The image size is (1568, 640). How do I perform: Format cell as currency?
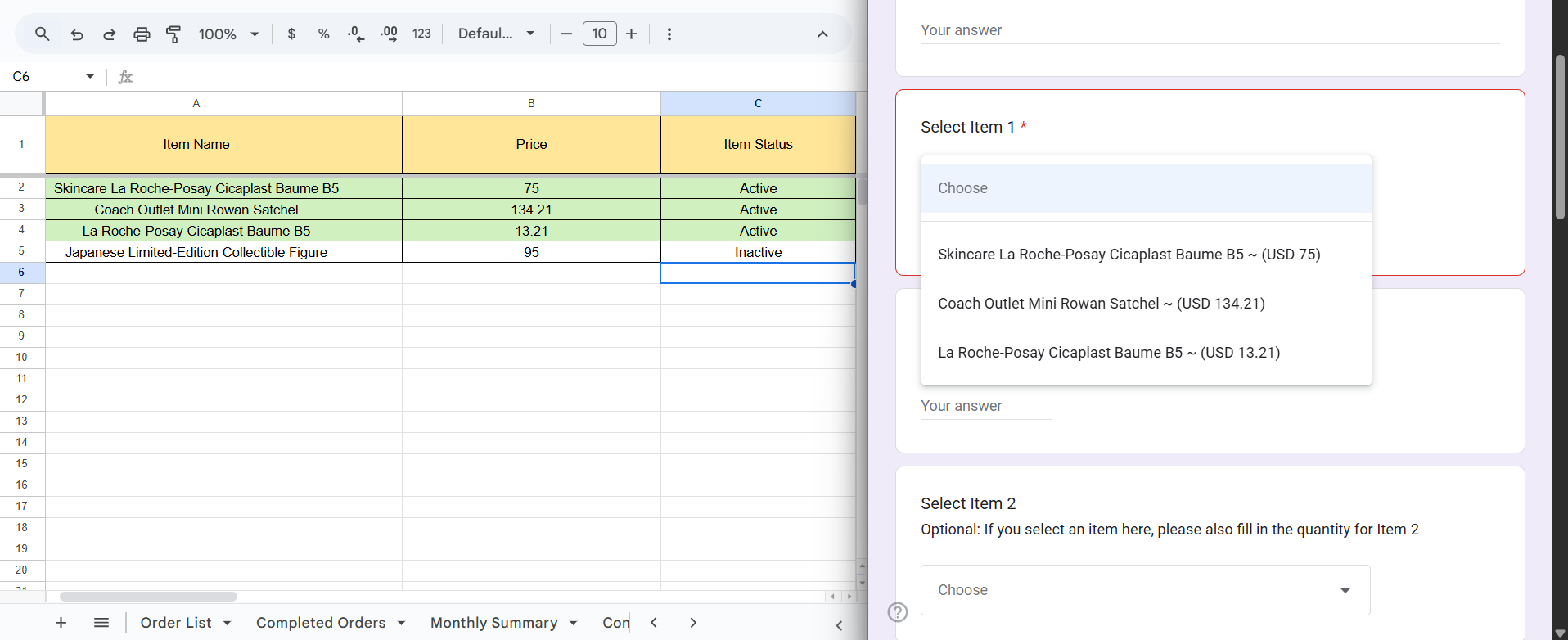point(291,34)
